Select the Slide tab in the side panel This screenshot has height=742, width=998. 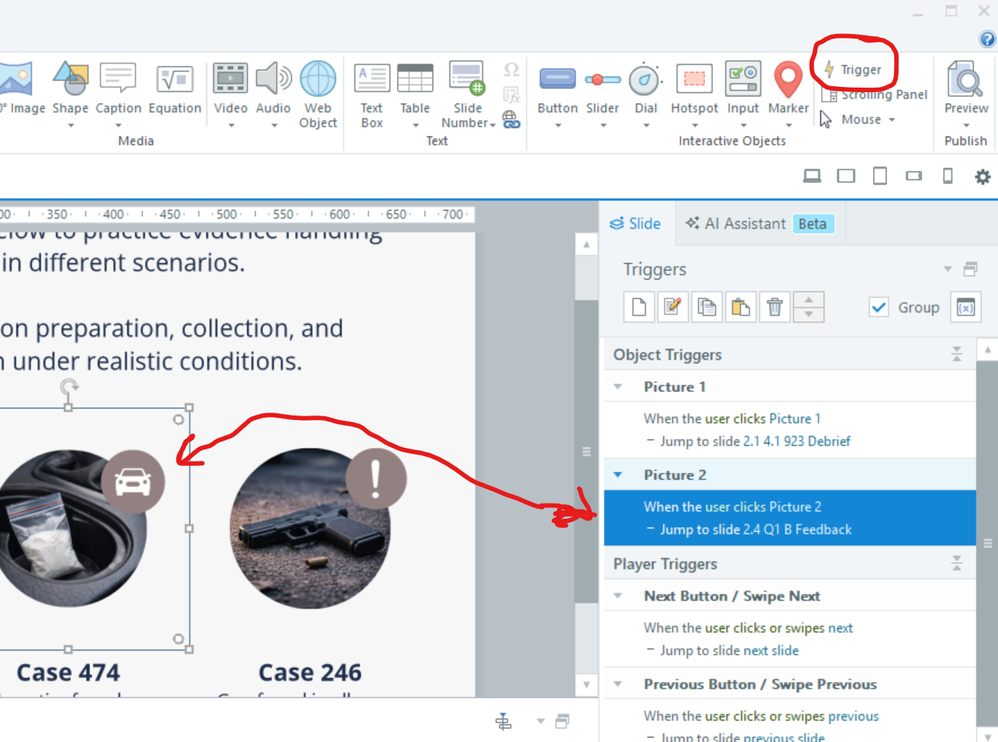tap(636, 224)
